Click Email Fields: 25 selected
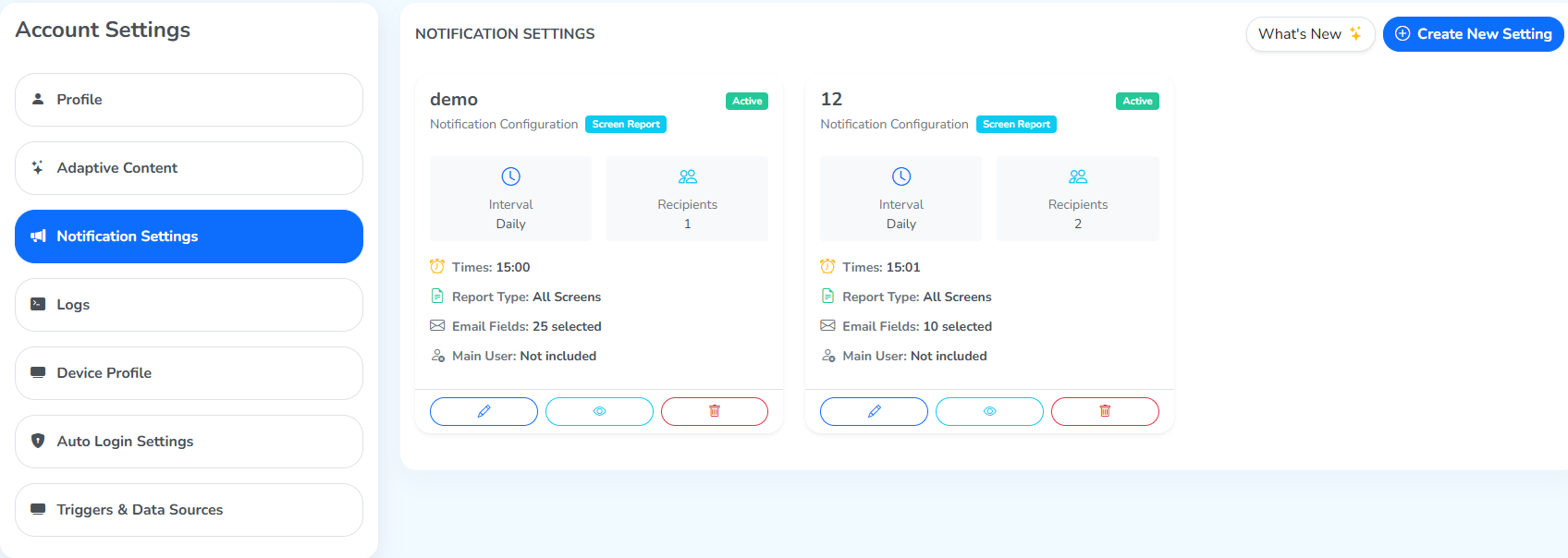 tap(527, 326)
